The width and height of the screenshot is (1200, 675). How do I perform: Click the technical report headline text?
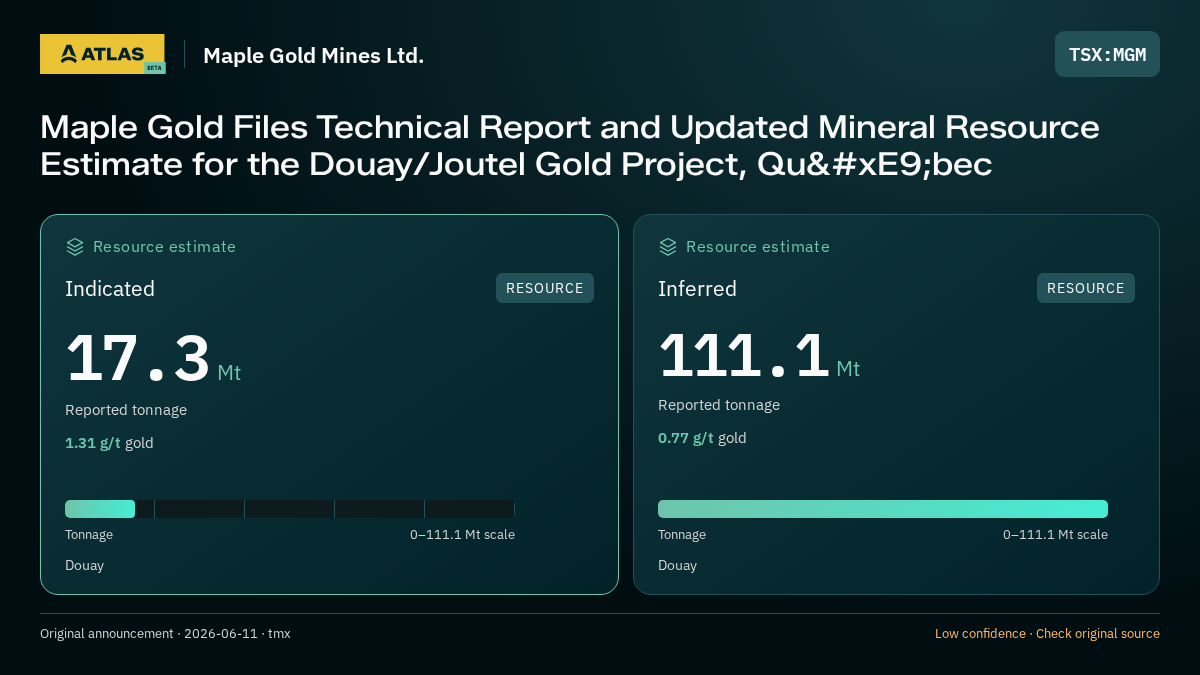570,145
